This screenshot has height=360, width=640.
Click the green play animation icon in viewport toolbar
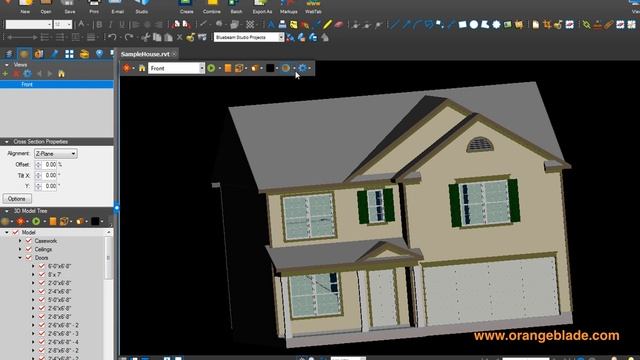[211, 68]
